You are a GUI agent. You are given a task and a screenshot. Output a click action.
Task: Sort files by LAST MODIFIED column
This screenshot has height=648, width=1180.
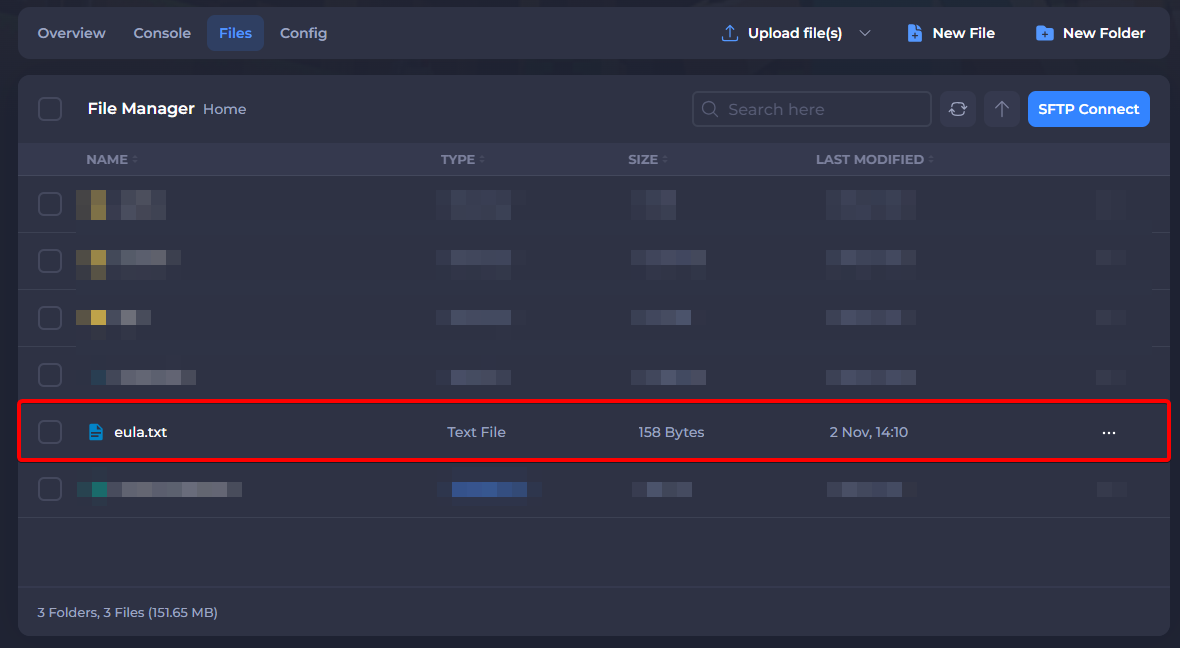pos(870,159)
